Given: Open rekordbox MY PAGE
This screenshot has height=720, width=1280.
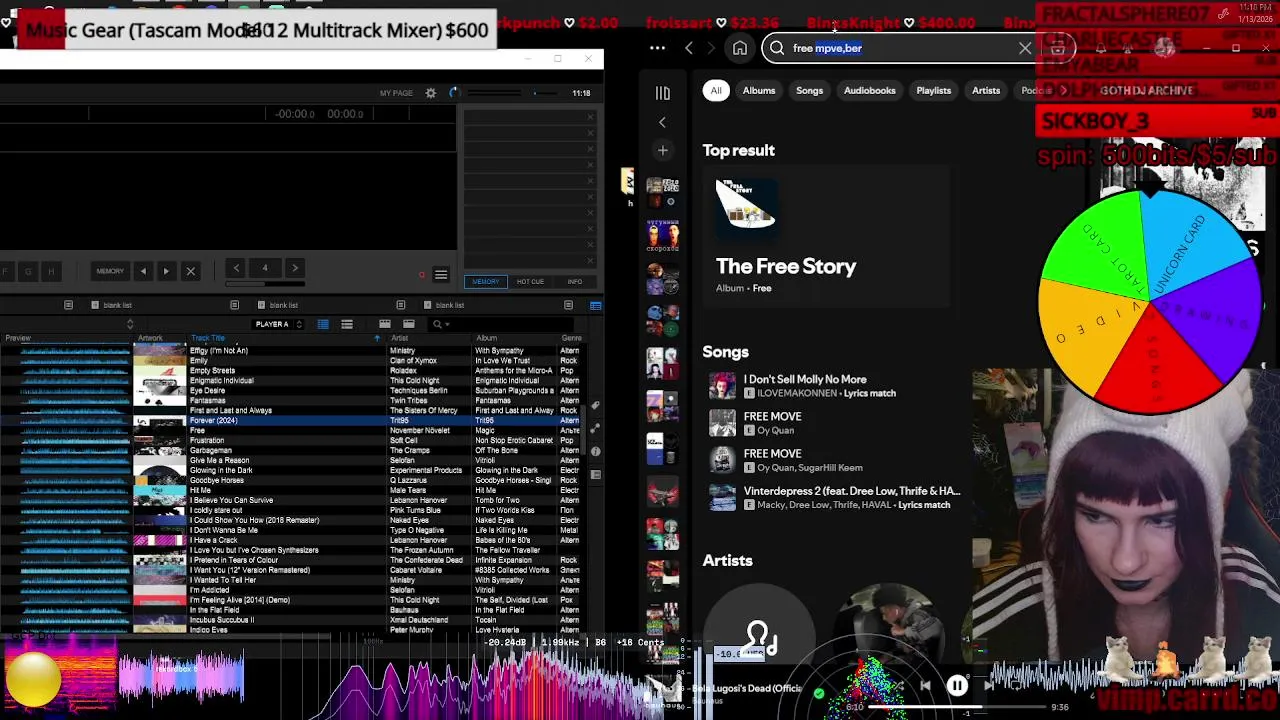Looking at the screenshot, I should coord(396,93).
